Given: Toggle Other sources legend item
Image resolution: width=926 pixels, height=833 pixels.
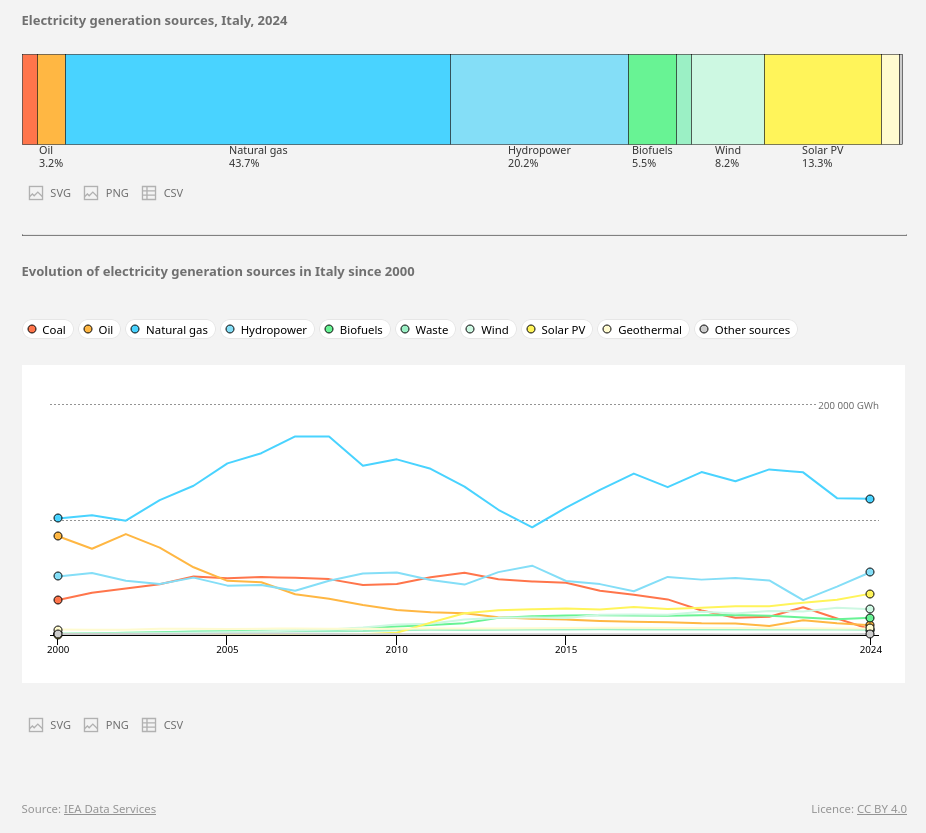Looking at the screenshot, I should (745, 330).
